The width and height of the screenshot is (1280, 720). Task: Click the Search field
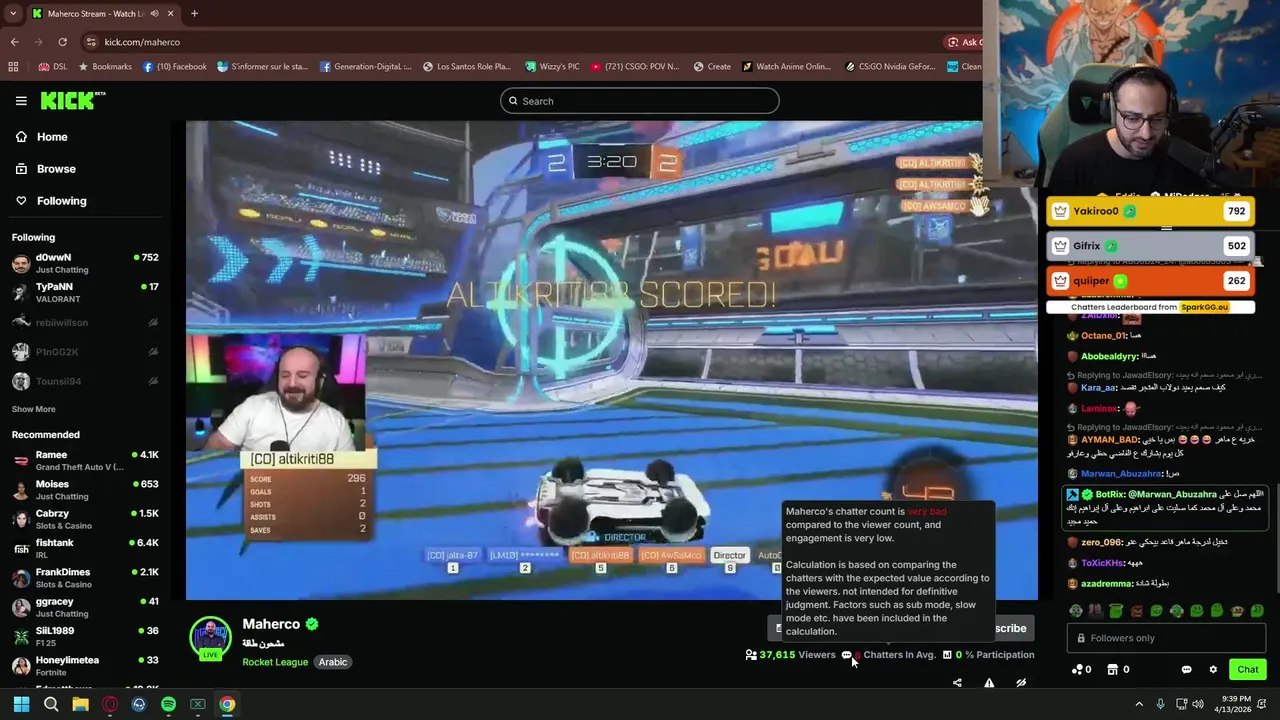(640, 101)
